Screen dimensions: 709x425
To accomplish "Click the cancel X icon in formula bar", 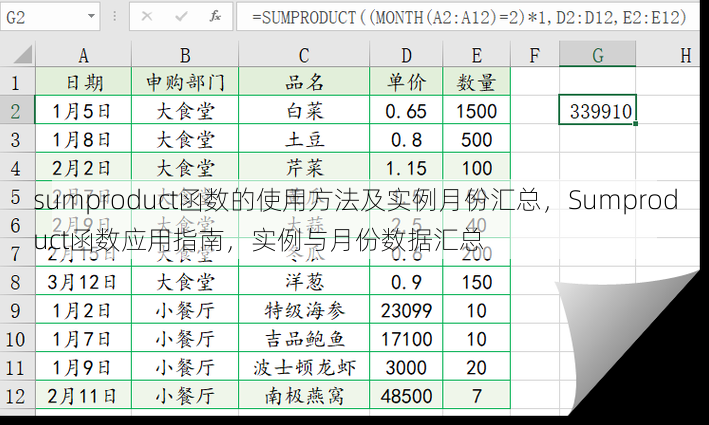I will point(147,17).
